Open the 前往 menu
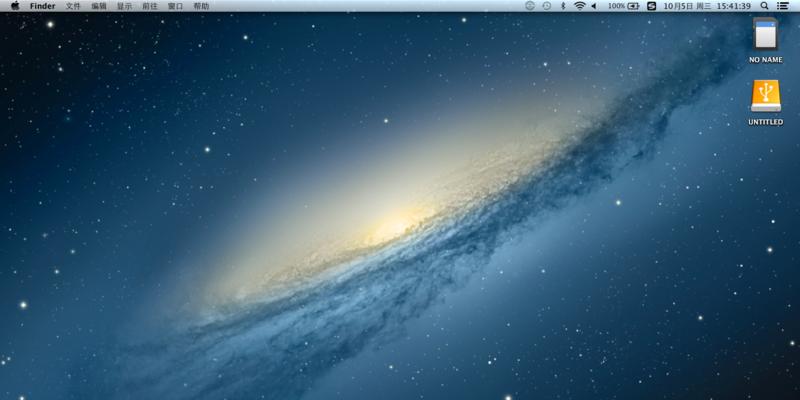 pos(150,6)
